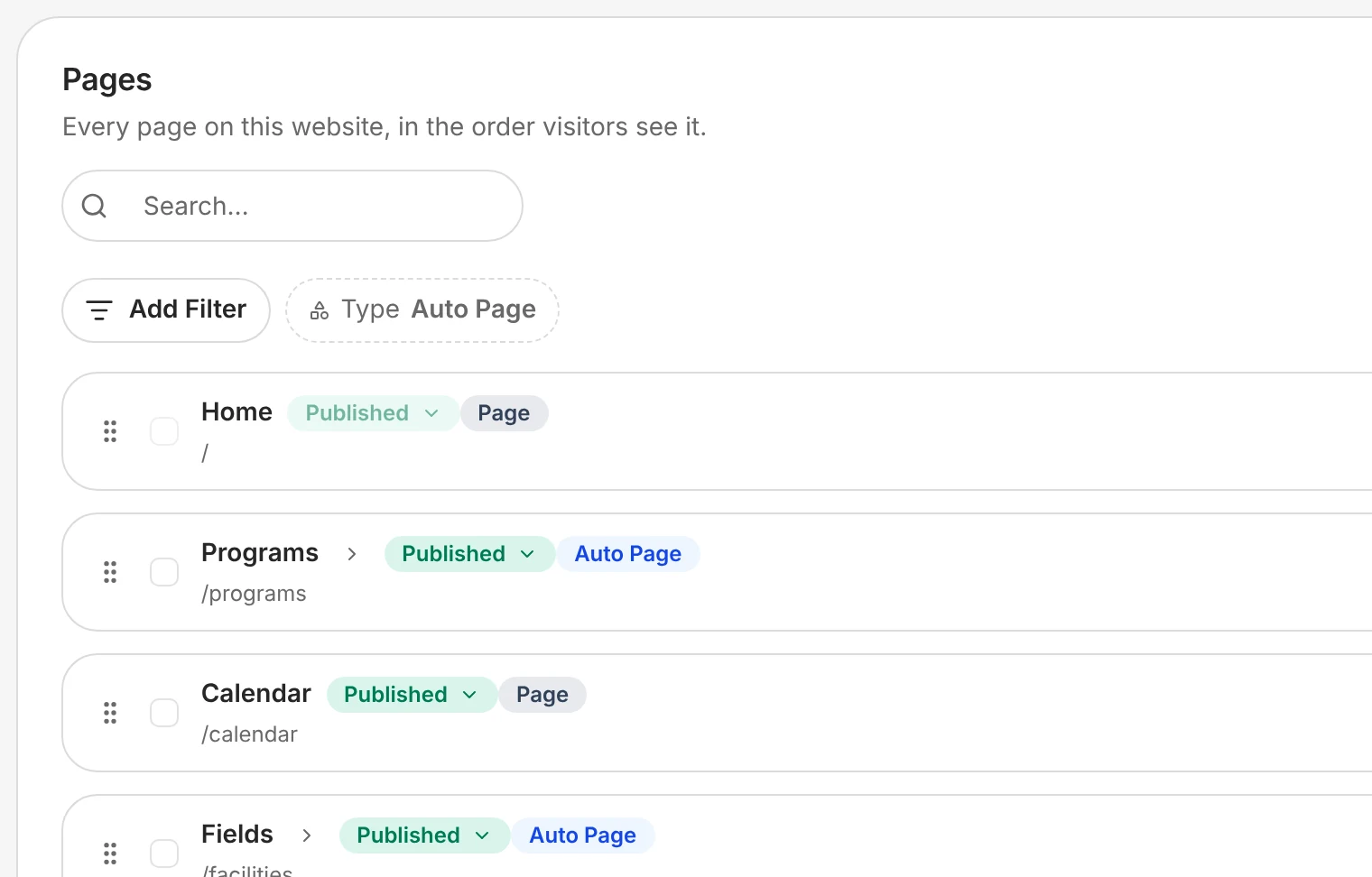The height and width of the screenshot is (877, 1372).
Task: Click the Type Auto Page filter chip
Action: 422,310
